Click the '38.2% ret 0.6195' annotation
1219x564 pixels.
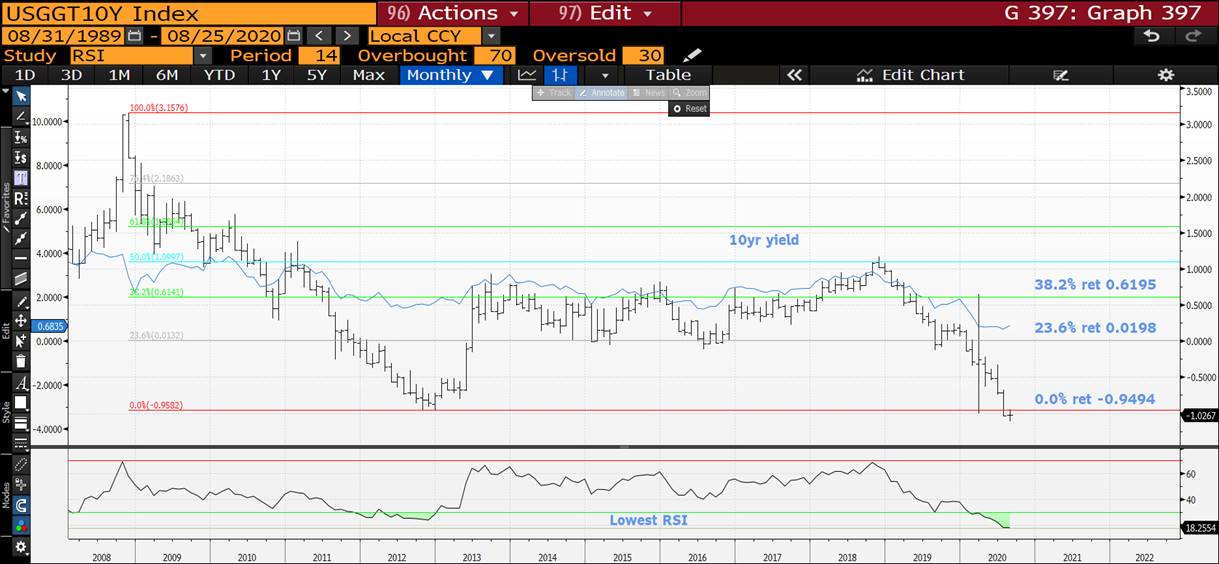(x=1095, y=285)
